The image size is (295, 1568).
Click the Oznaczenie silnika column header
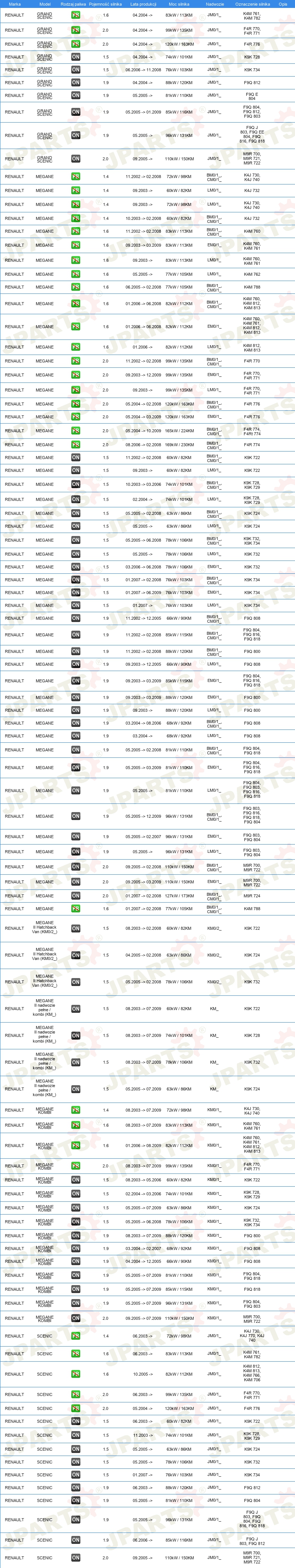click(x=252, y=4)
